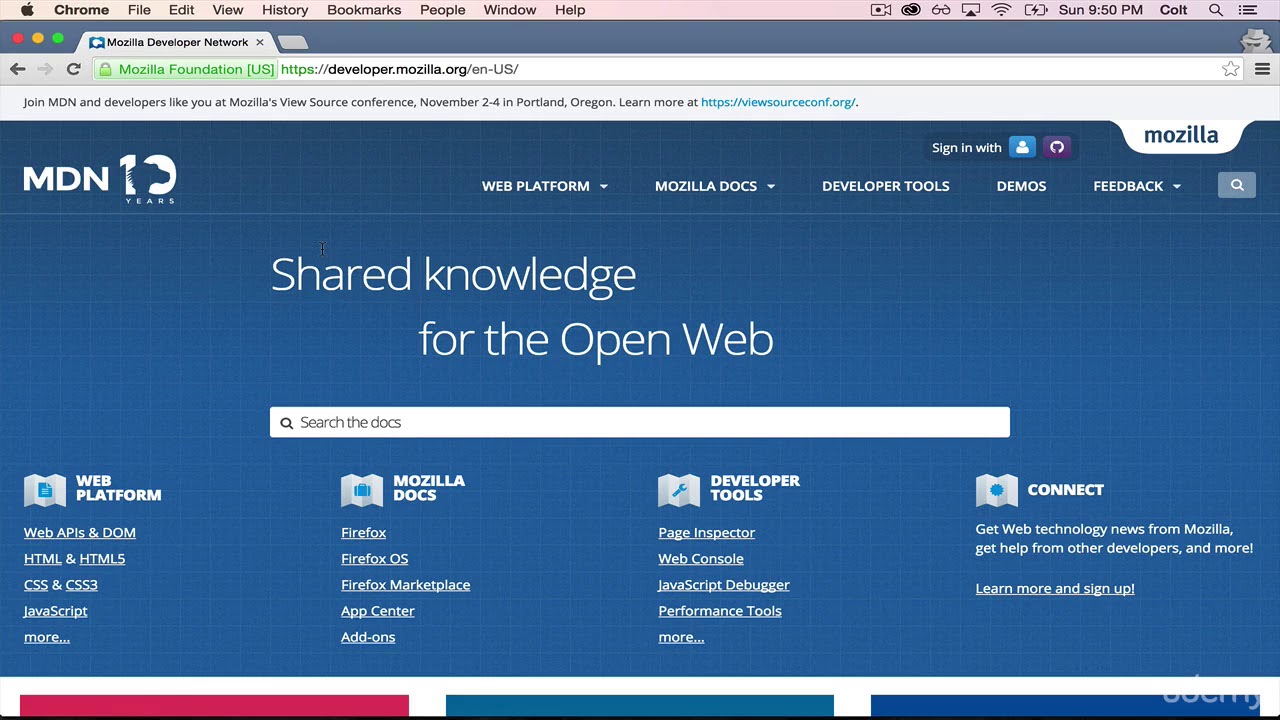
Task: Click the glasses menu bar icon
Action: click(941, 10)
